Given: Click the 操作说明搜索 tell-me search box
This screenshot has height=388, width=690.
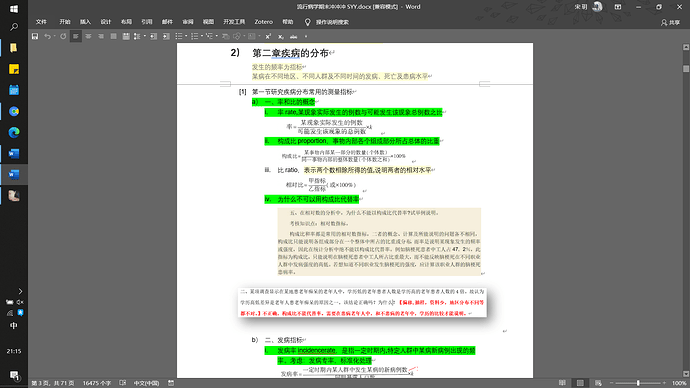Looking at the screenshot, I should click(x=327, y=22).
